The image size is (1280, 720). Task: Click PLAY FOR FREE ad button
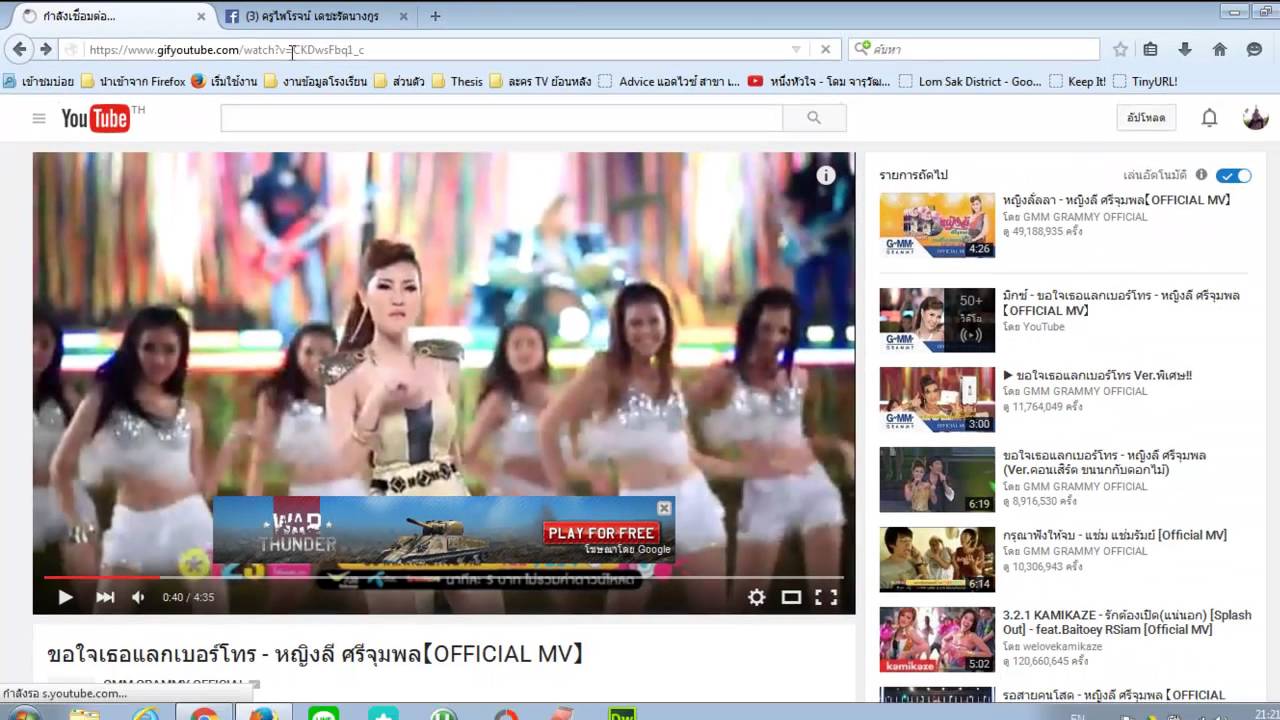tap(601, 533)
